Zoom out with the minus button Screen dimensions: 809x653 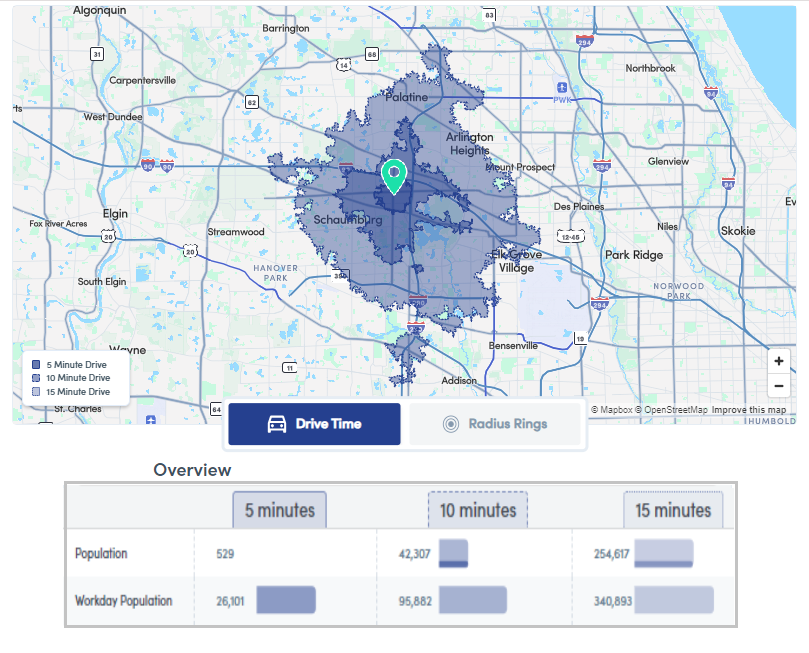point(779,386)
